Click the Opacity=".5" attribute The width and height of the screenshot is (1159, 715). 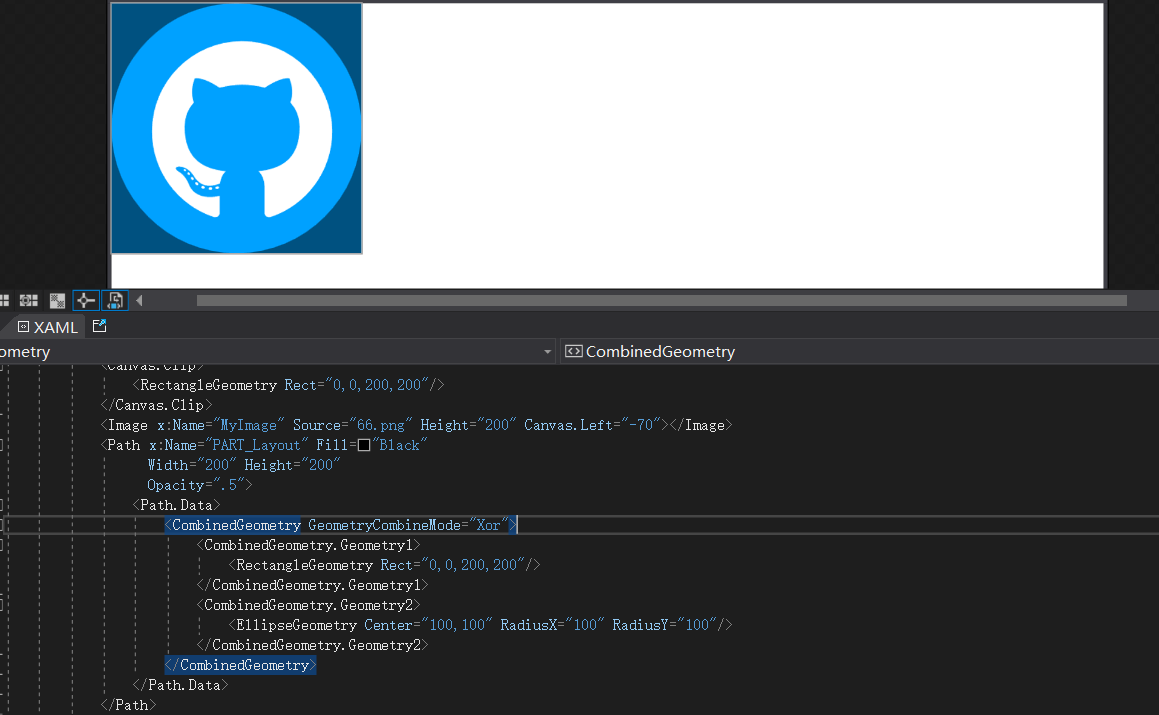(196, 485)
